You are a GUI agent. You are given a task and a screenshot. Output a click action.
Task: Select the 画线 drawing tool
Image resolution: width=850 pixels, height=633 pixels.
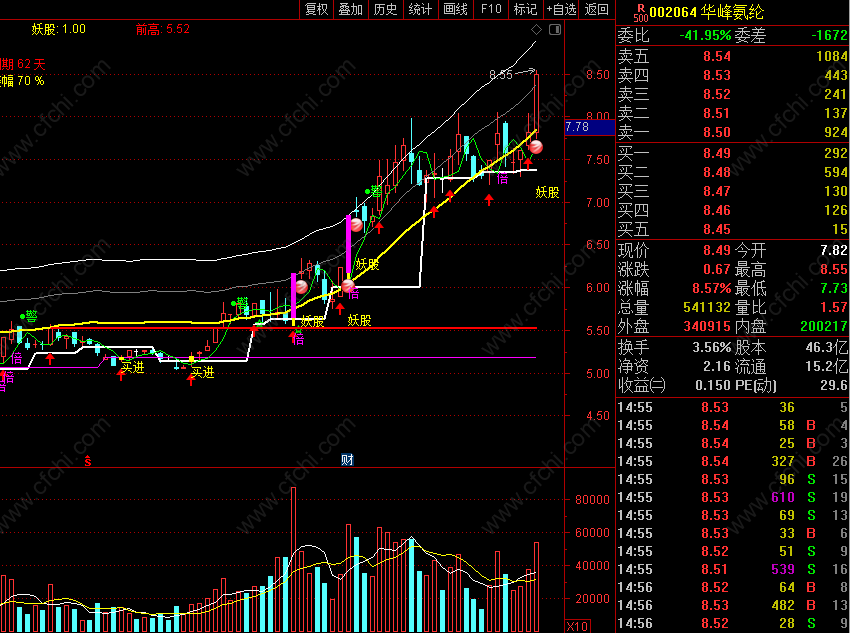click(x=455, y=9)
